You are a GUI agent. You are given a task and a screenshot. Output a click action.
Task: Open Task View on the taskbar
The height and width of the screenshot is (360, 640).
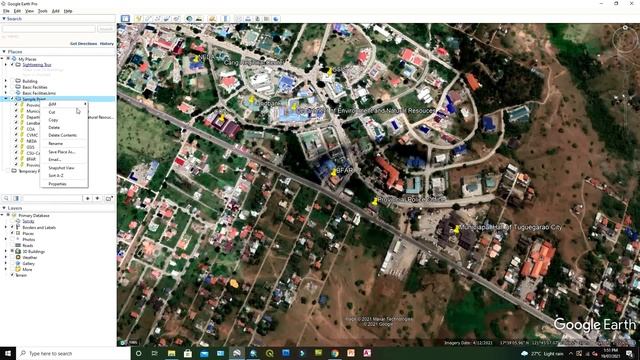[x=155, y=353]
